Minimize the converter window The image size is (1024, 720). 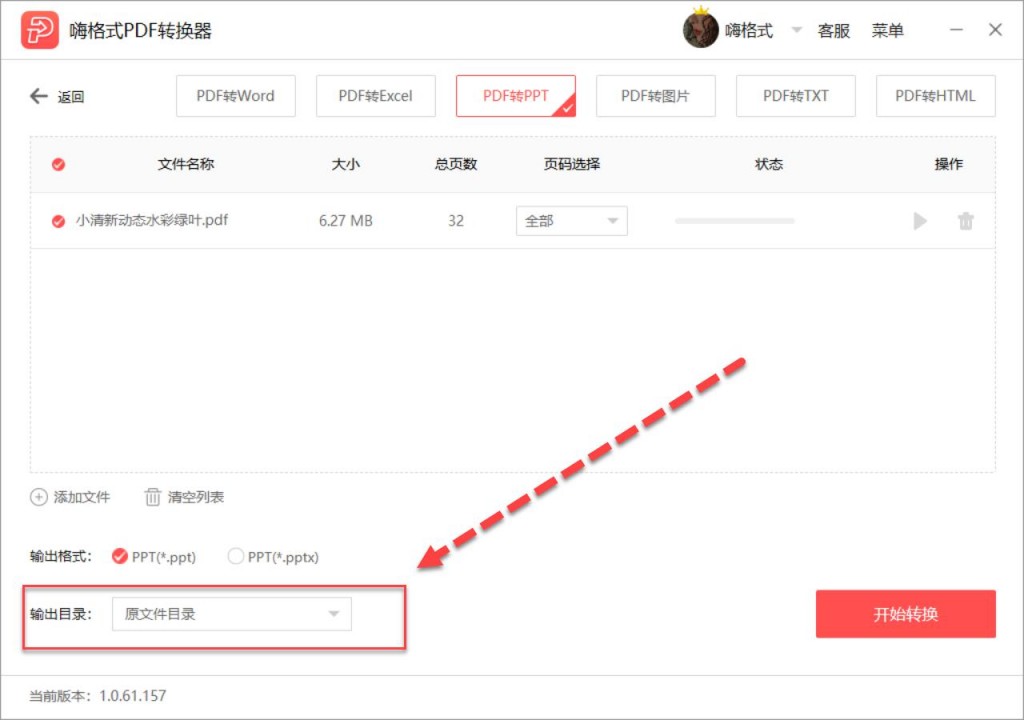click(956, 30)
